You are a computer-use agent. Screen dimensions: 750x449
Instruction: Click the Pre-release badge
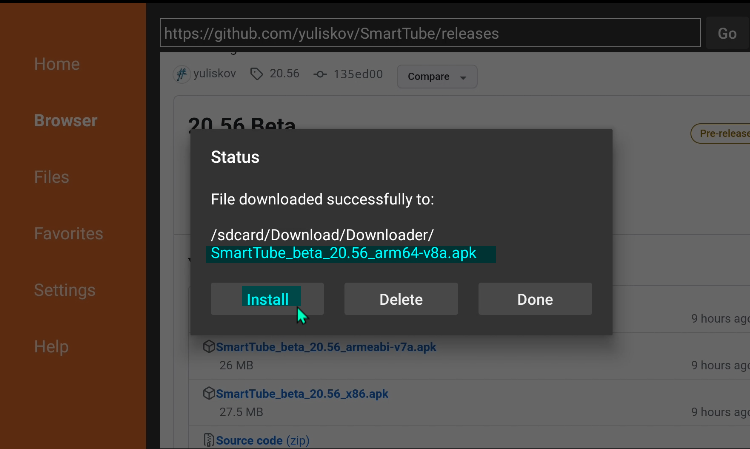point(720,133)
